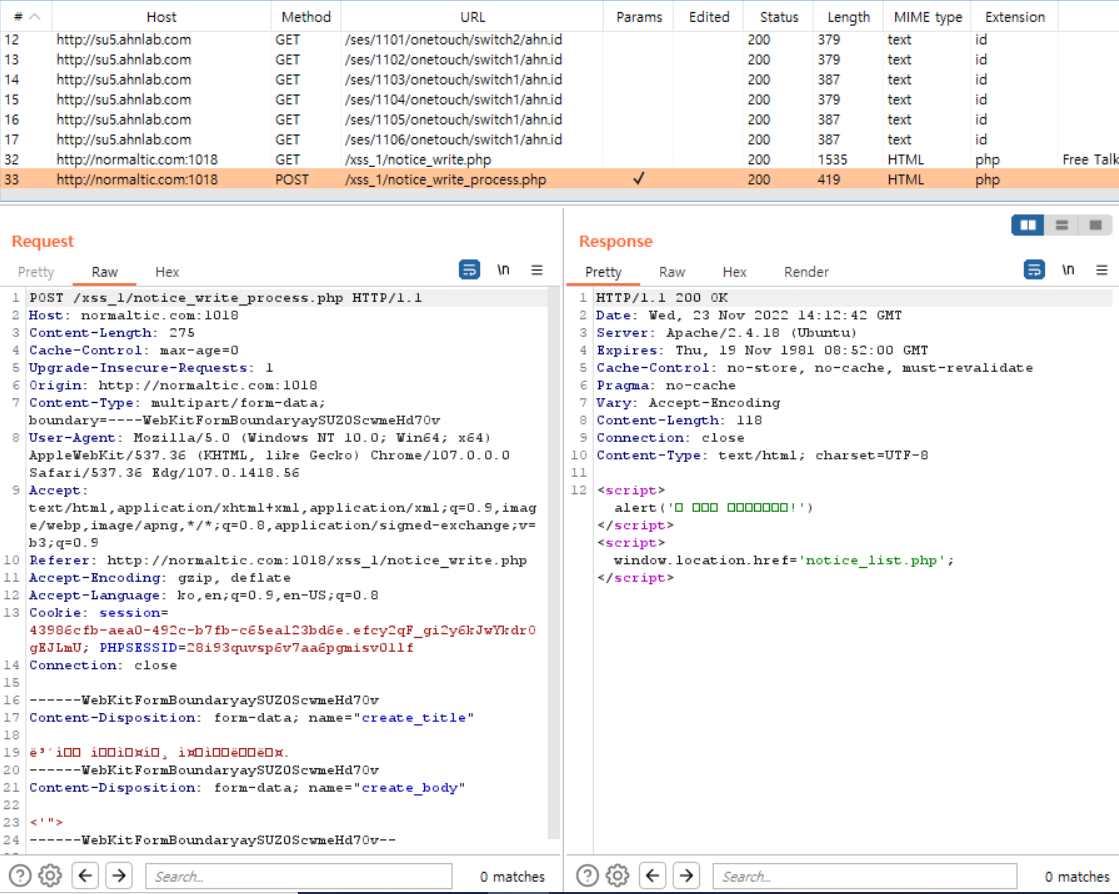Viewport: 1119px width, 894px height.
Task: Sort history by URL column
Action: click(472, 16)
